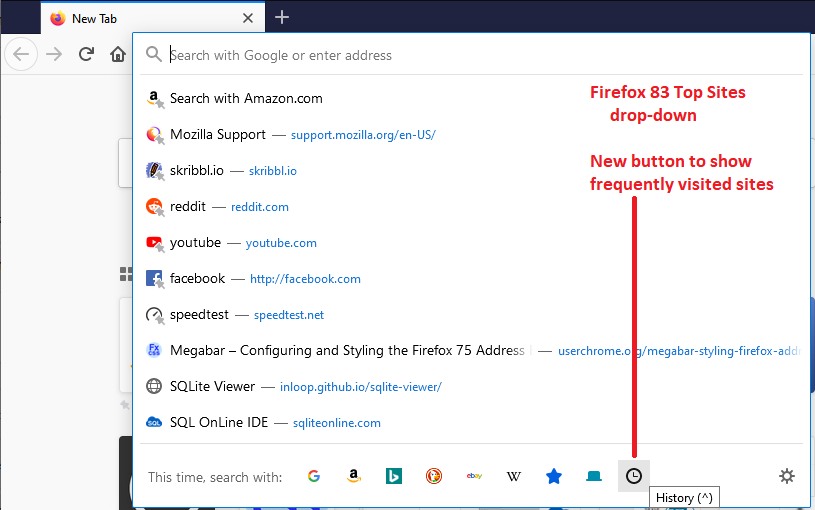Click the speedtest gauge favicon
The width and height of the screenshot is (815, 510).
click(154, 315)
